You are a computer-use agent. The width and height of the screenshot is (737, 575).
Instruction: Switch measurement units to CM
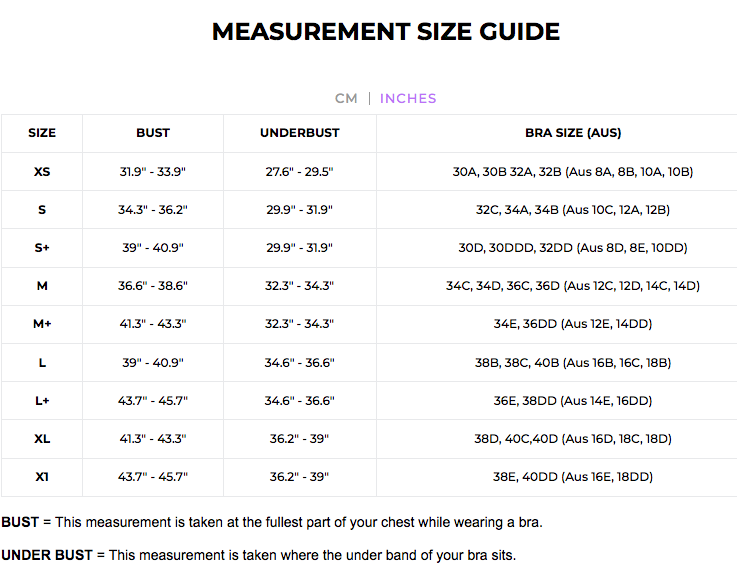(x=346, y=98)
